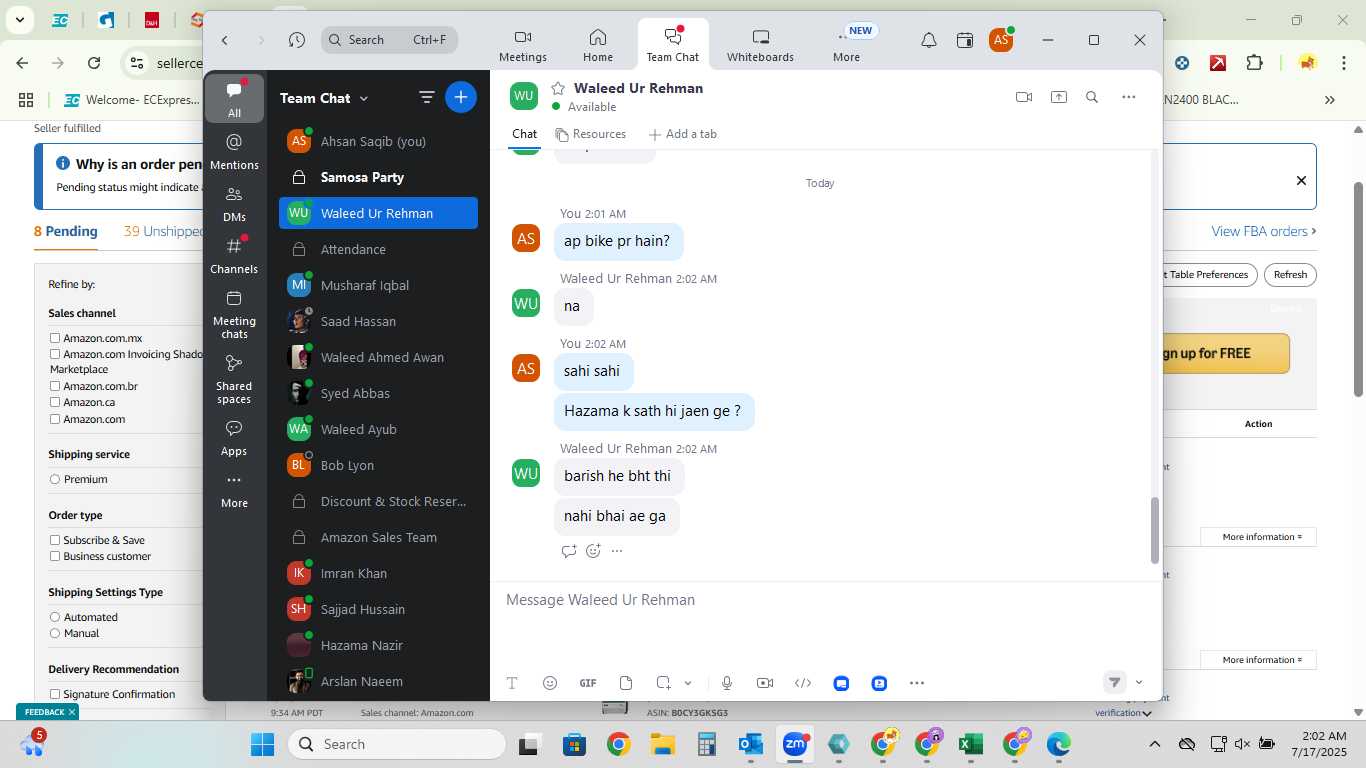This screenshot has width=1366, height=768.
Task: Open Zoom history clock icon
Action: (x=297, y=40)
